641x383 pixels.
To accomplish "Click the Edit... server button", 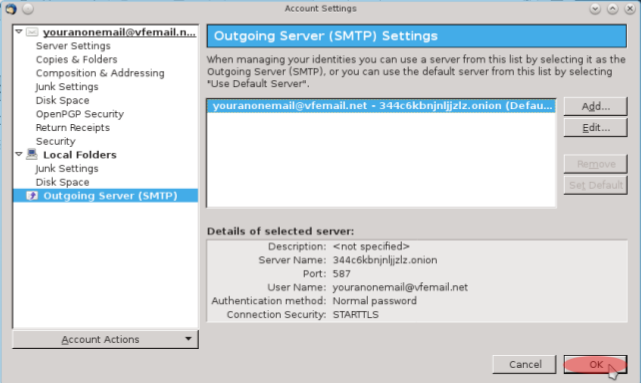I will 595,128.
